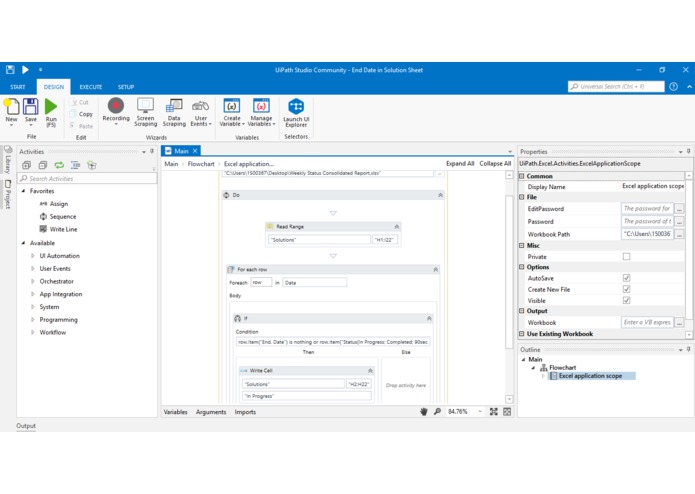Run the workflow with the green Run button
Viewport: 695px width, 494px height.
coord(51,107)
